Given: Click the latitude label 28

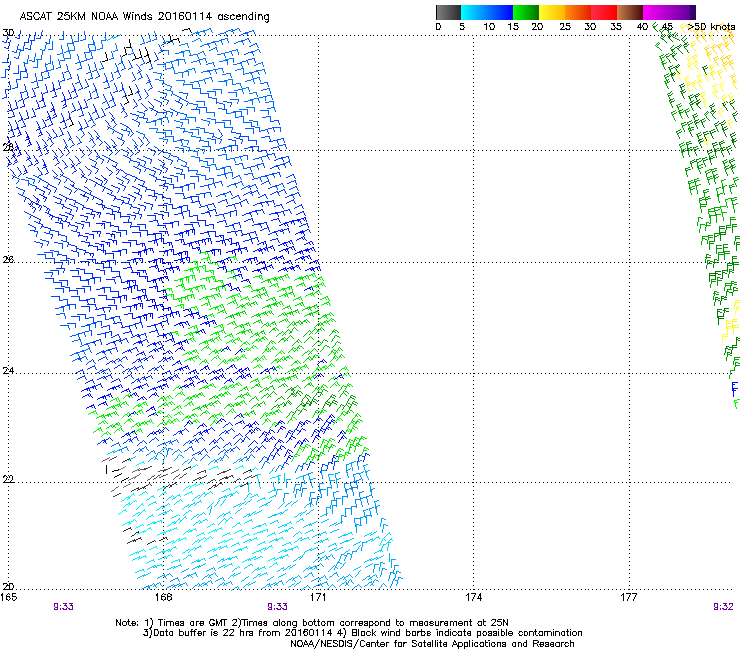Looking at the screenshot, I should tap(8, 147).
